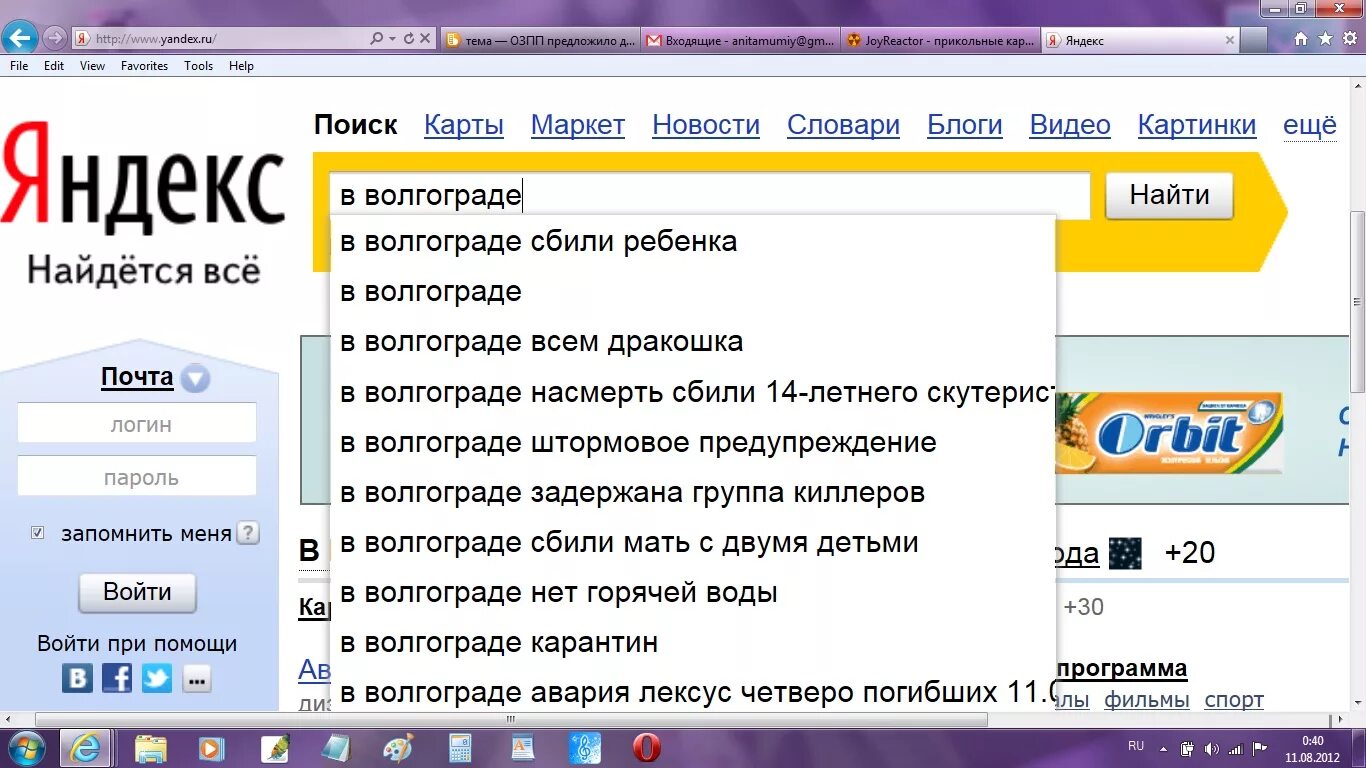The image size is (1366, 768).
Task: Show more login services (ellipsis icon)
Action: [x=197, y=678]
